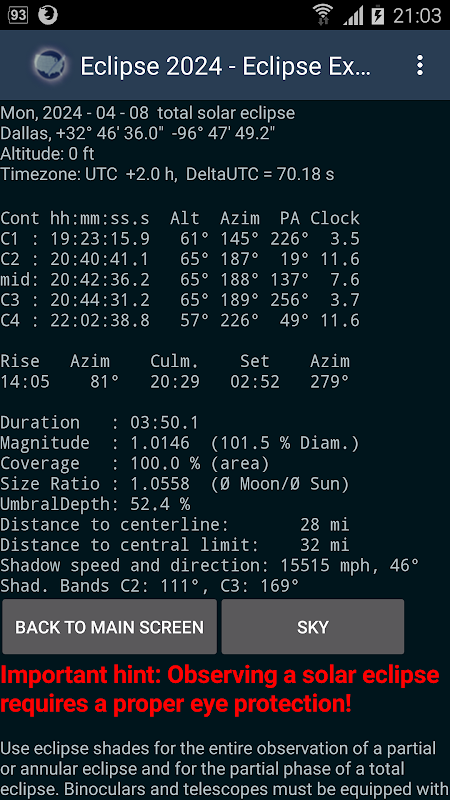
Task: Click the SKY button
Action: tap(313, 627)
